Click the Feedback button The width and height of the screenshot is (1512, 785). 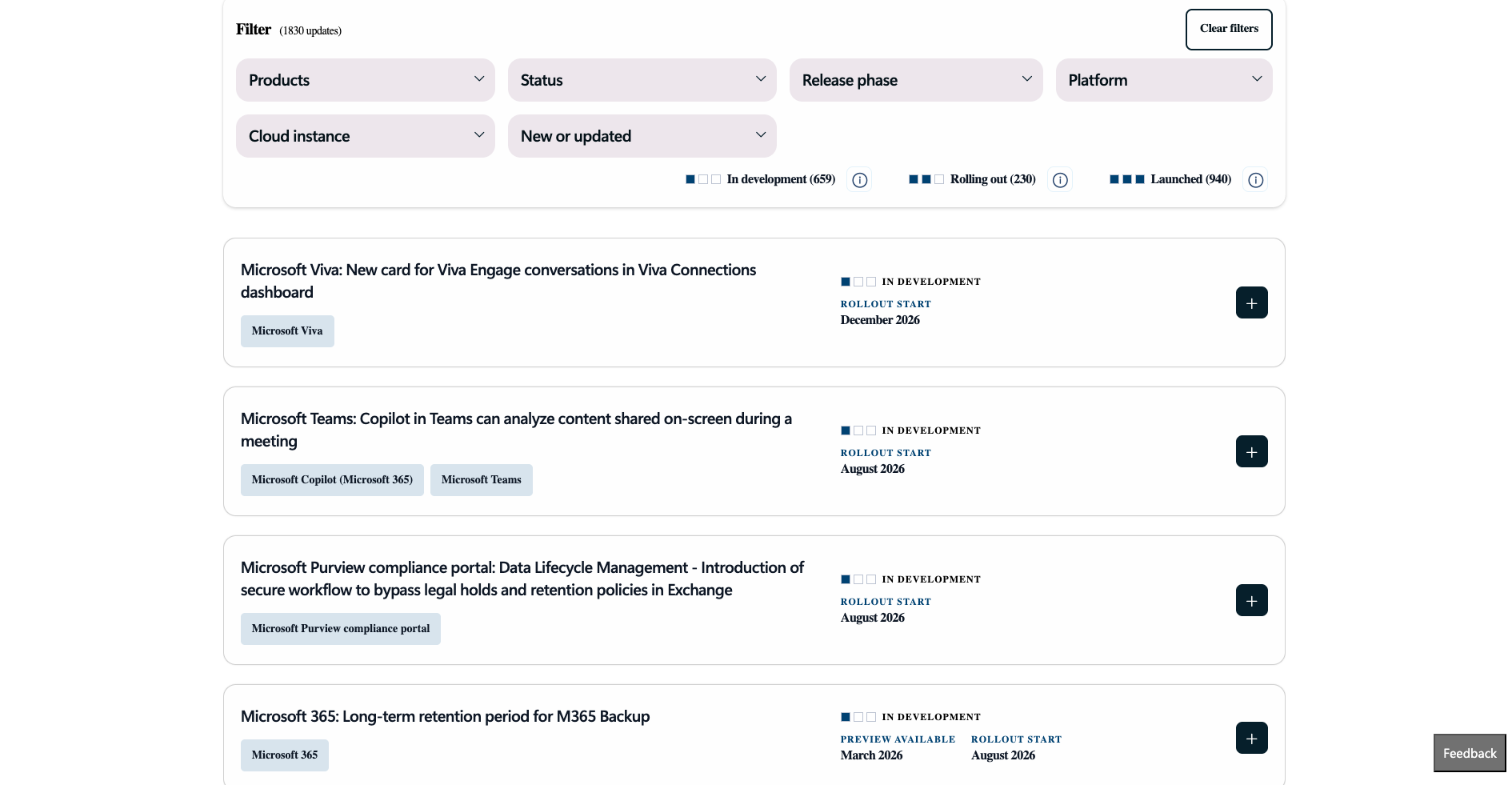click(1470, 753)
